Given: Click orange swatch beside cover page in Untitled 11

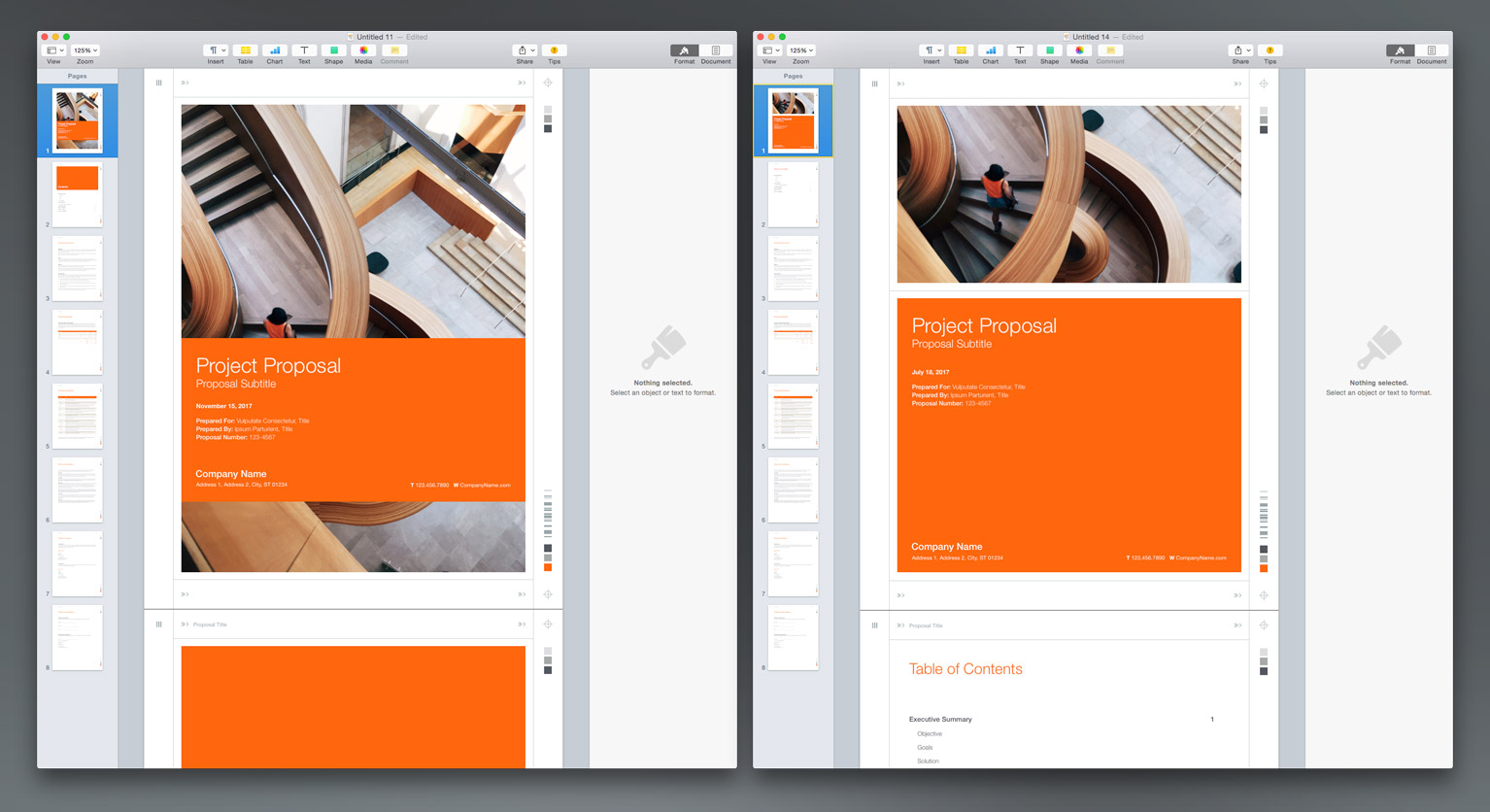Looking at the screenshot, I should click(548, 567).
